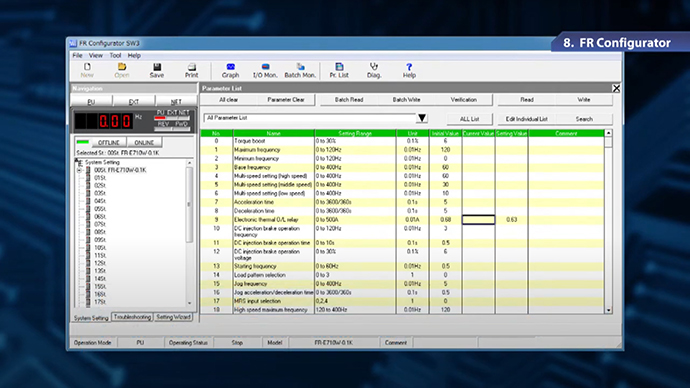The width and height of the screenshot is (690, 388).
Task: Open a file with the Open icon
Action: click(x=122, y=70)
